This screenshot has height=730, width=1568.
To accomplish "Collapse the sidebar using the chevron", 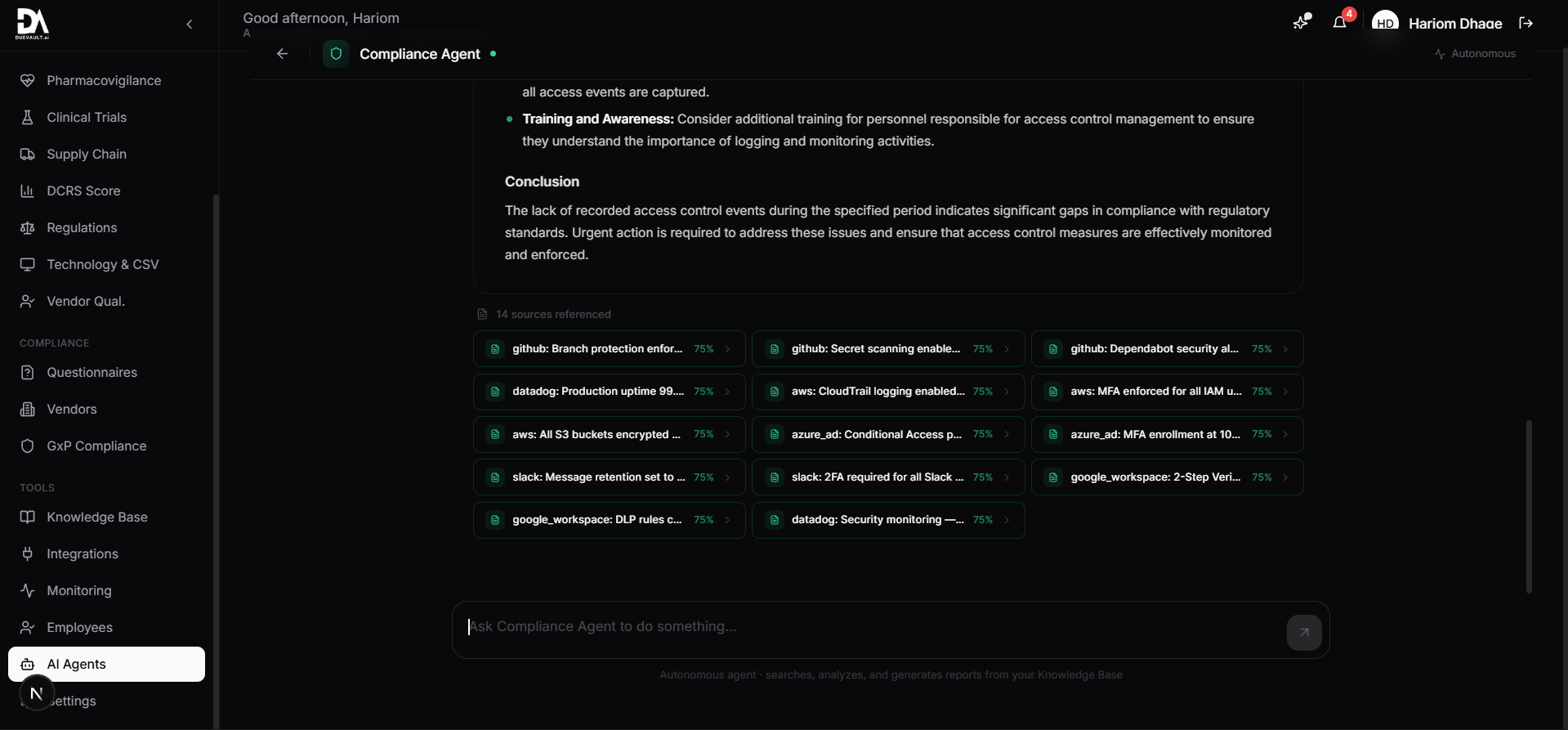I will coord(190,25).
